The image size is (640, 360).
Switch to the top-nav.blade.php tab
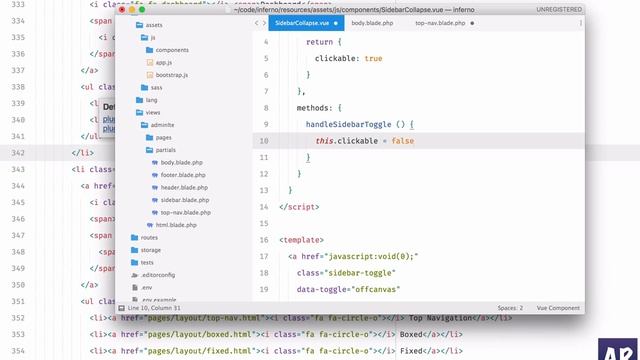[440, 23]
